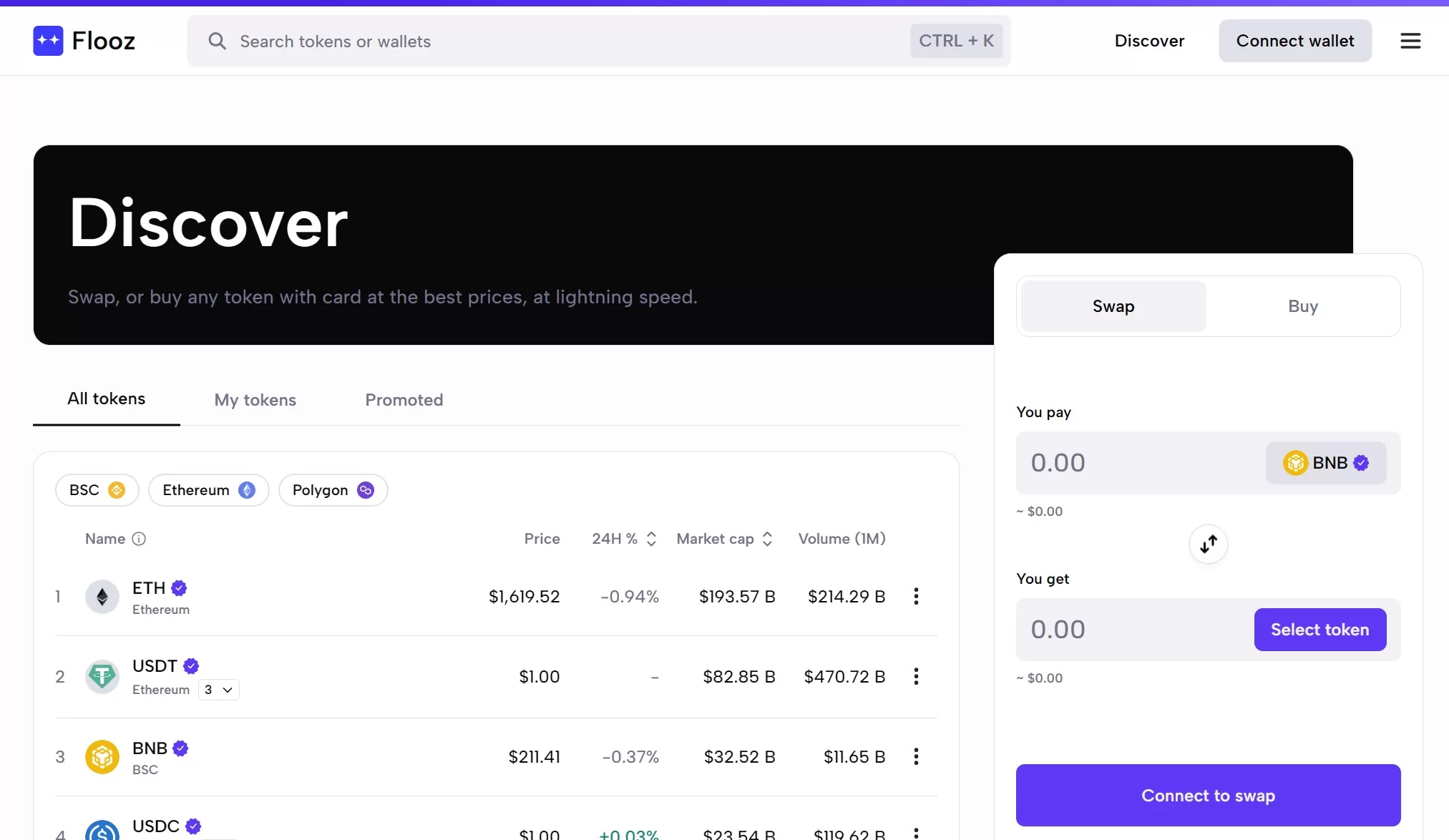Click the info icon next to Name

139,539
